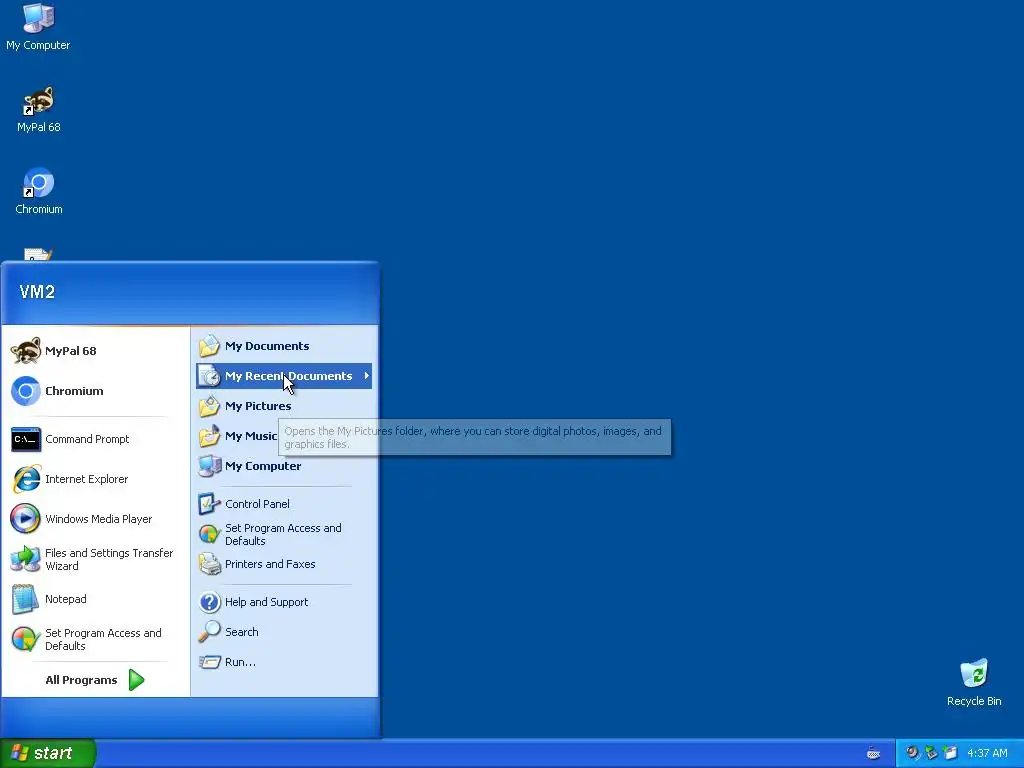The height and width of the screenshot is (768, 1024).
Task: Expand the My Recent Documents submenu
Action: (283, 376)
